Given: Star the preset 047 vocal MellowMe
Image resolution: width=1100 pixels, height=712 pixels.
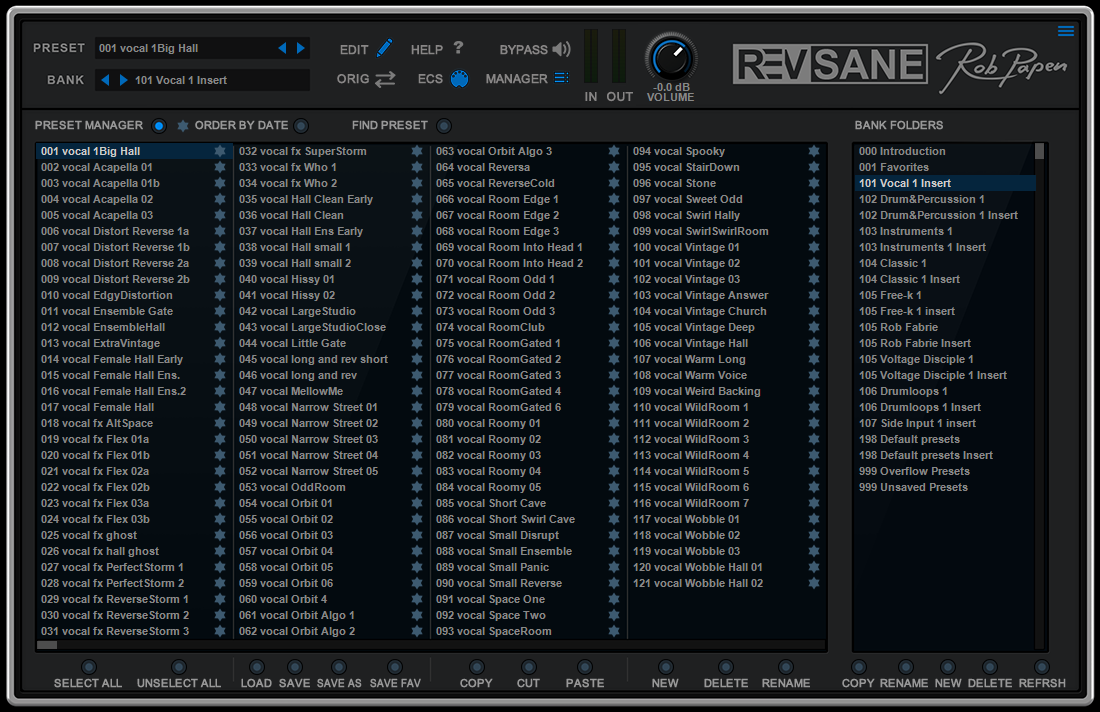Looking at the screenshot, I should (417, 391).
